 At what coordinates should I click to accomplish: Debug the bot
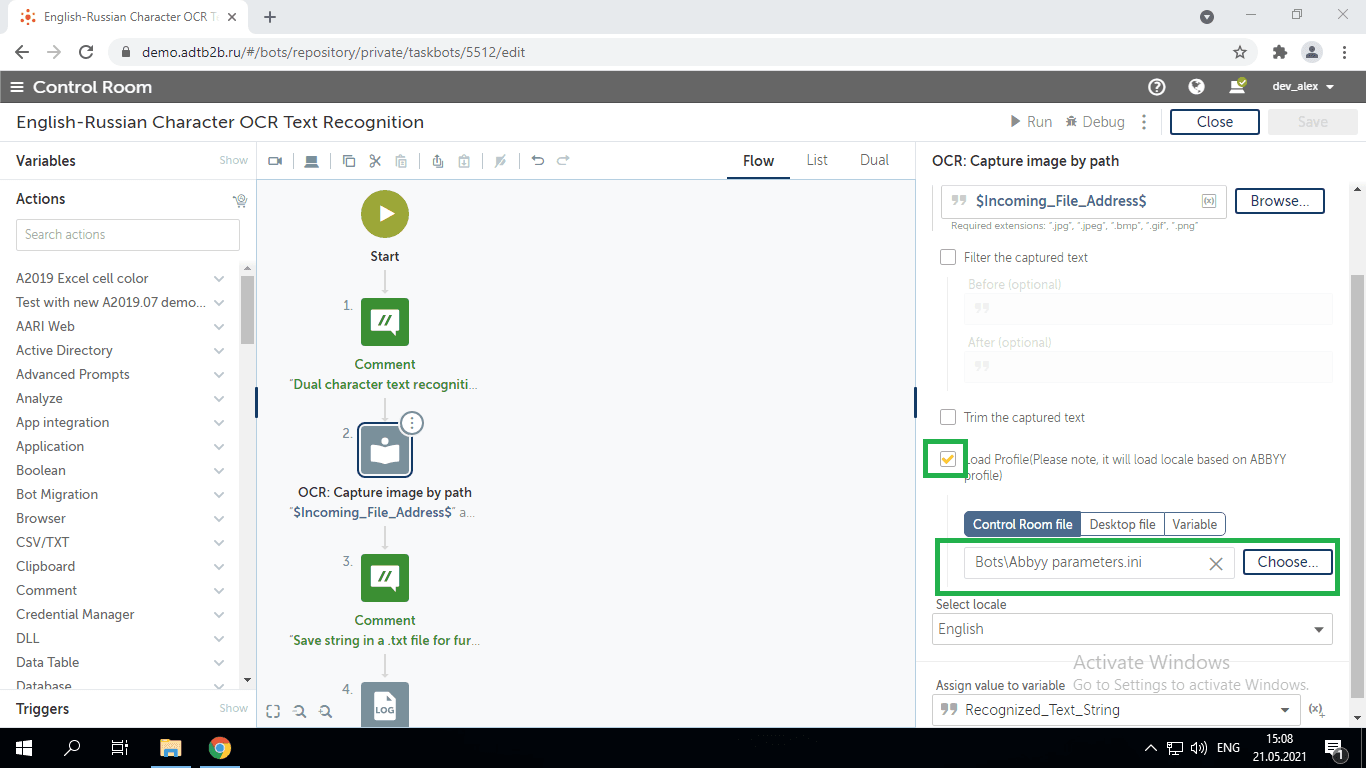pos(1095,122)
